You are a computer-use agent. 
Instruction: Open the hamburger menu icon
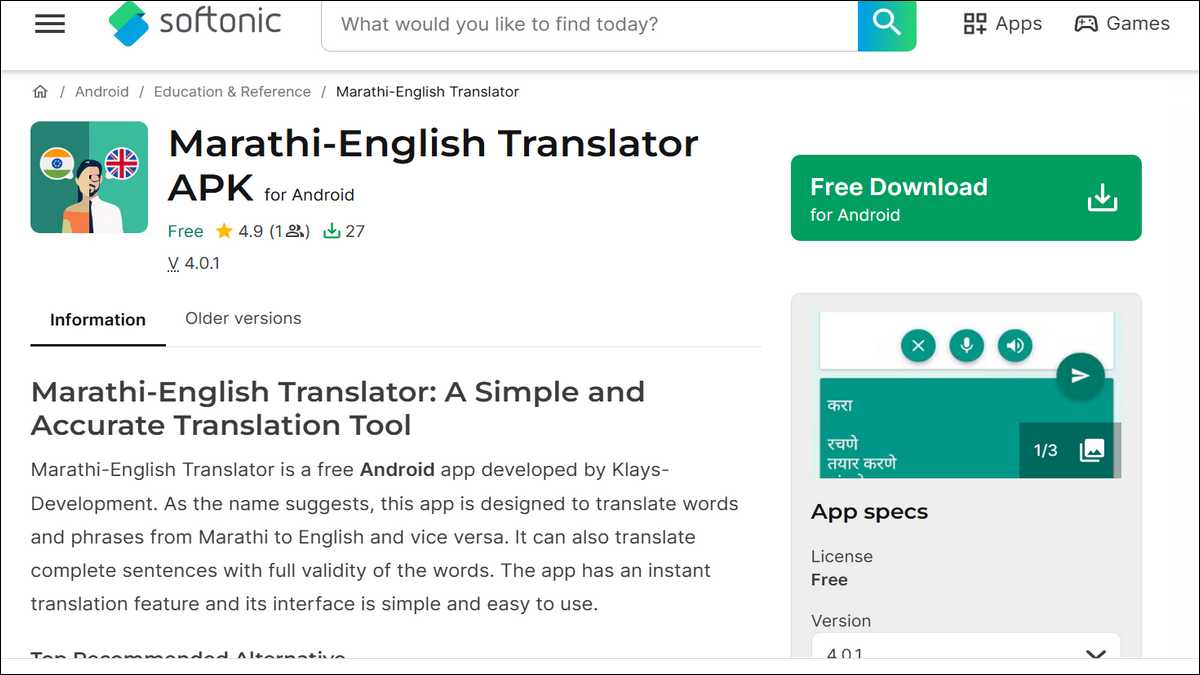50,24
